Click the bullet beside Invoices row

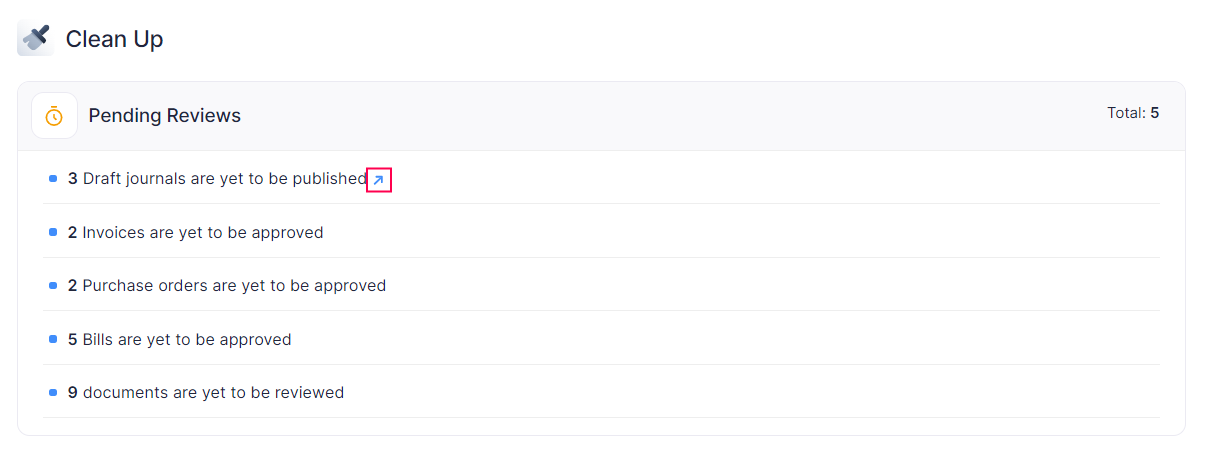pyautogui.click(x=53, y=232)
